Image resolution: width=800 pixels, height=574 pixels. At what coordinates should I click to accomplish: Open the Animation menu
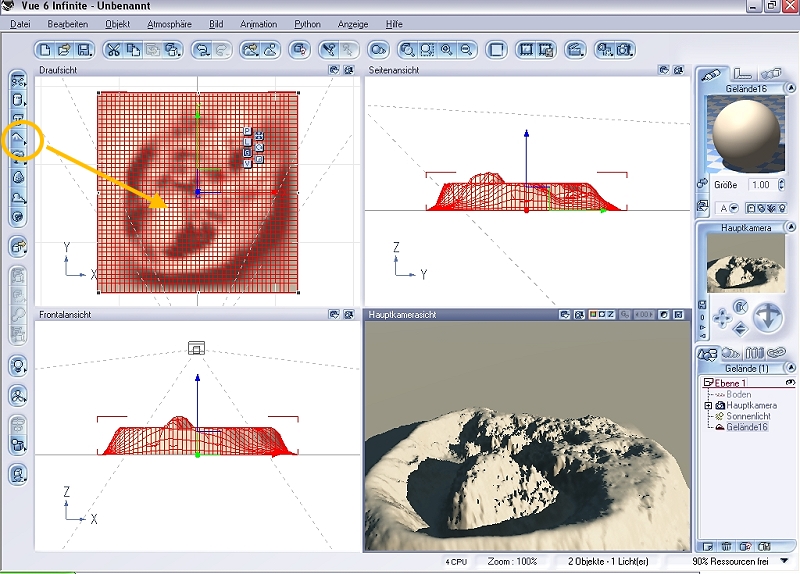258,24
